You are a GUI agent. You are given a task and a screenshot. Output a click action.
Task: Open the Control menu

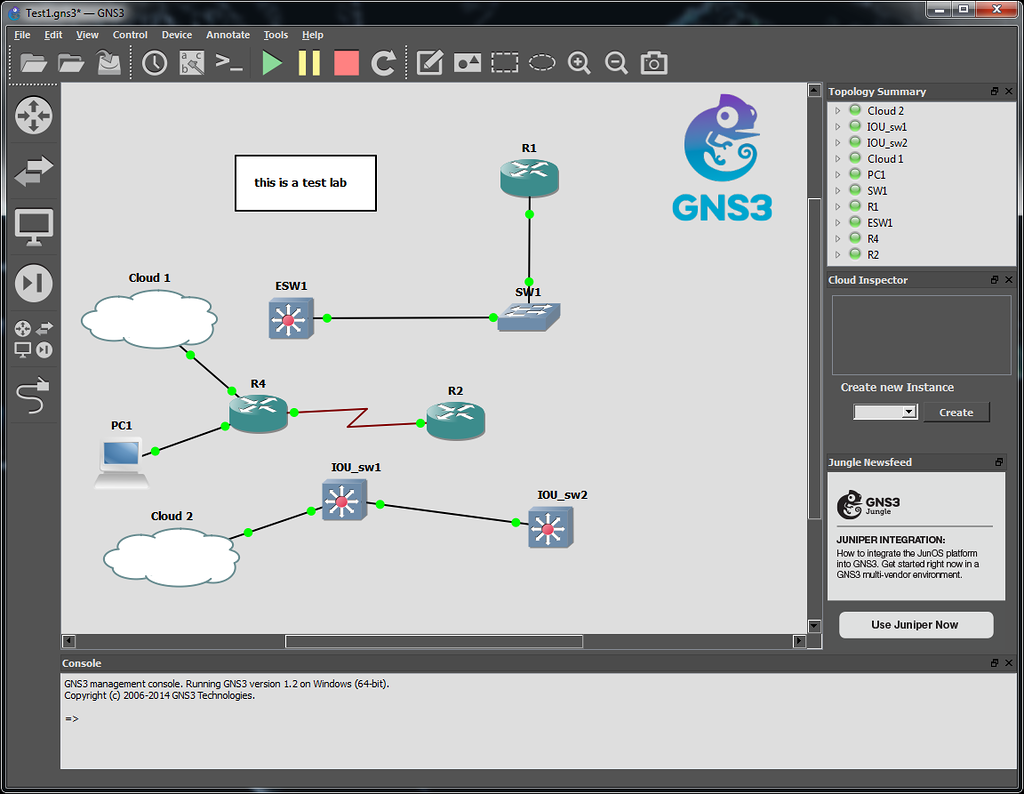coord(130,35)
